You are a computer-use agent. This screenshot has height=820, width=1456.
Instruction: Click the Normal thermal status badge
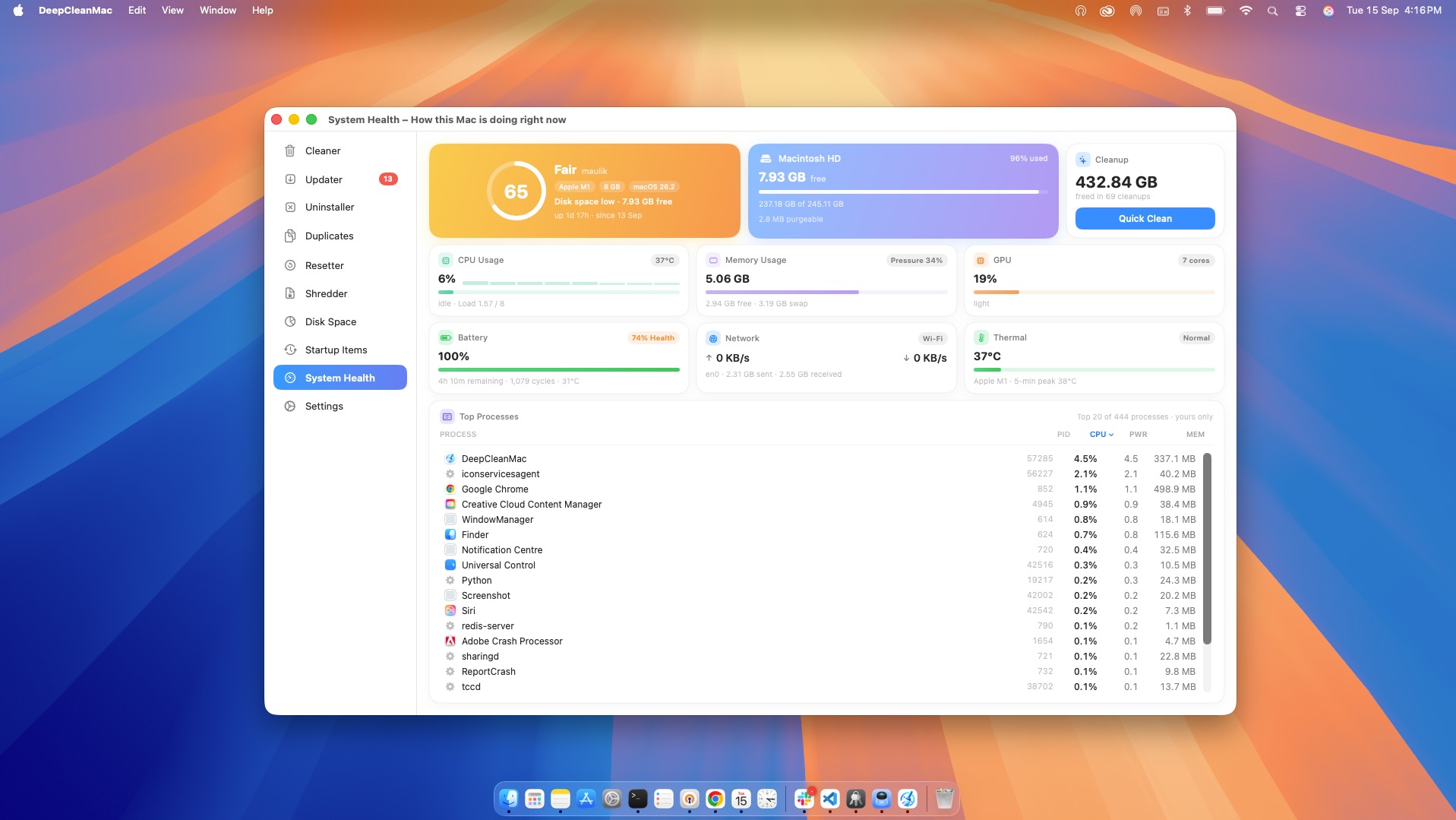[x=1196, y=338]
